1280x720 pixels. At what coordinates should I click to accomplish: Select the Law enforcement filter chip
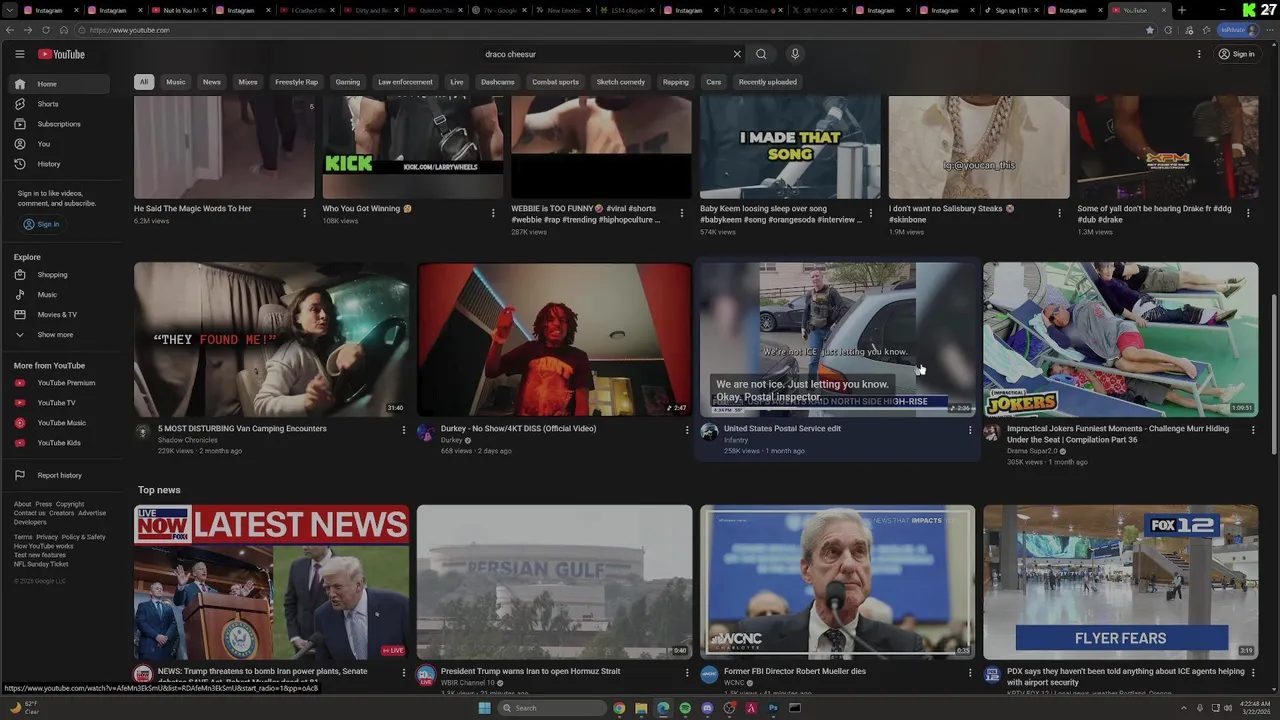tap(405, 82)
